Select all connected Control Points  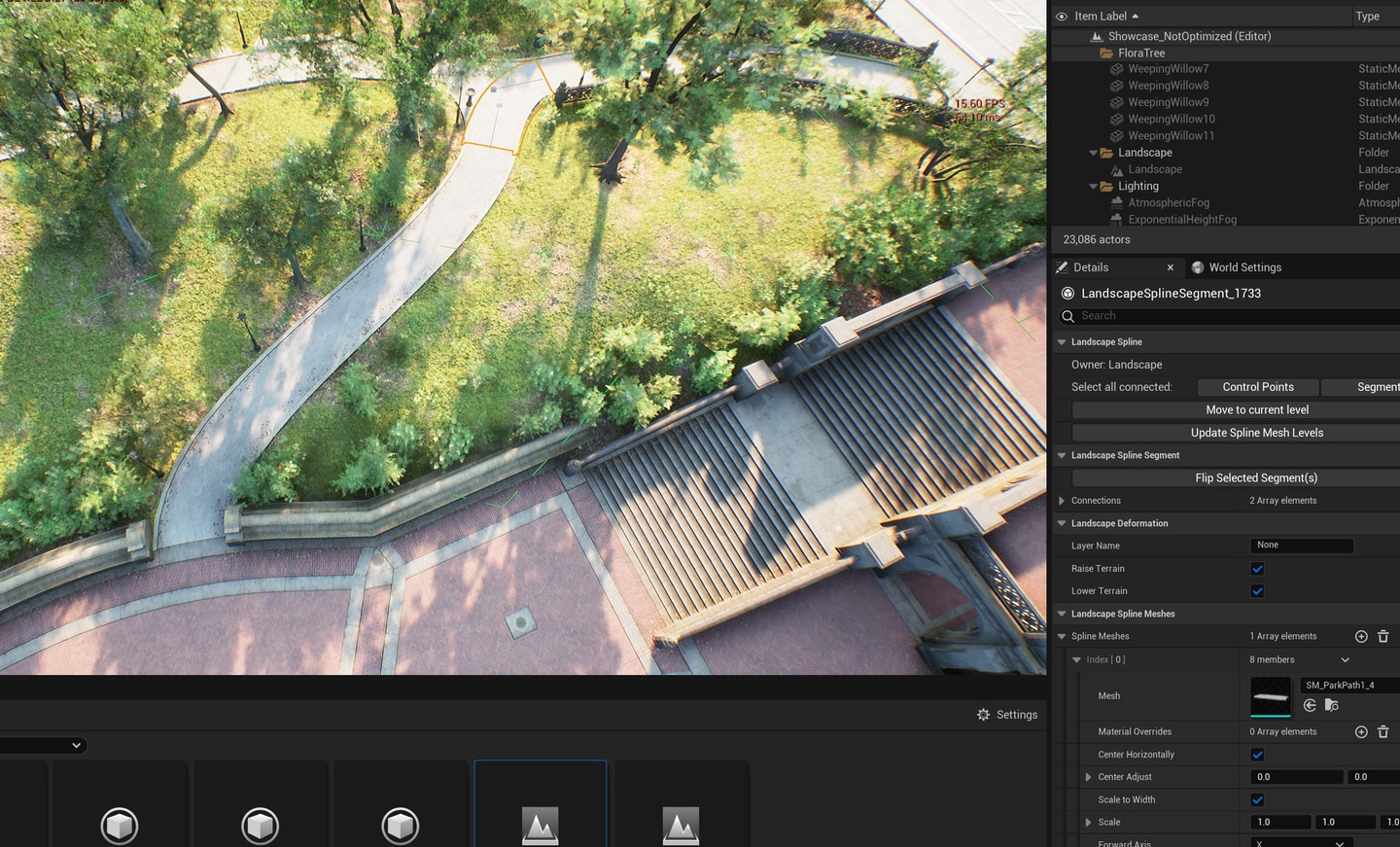tap(1258, 387)
